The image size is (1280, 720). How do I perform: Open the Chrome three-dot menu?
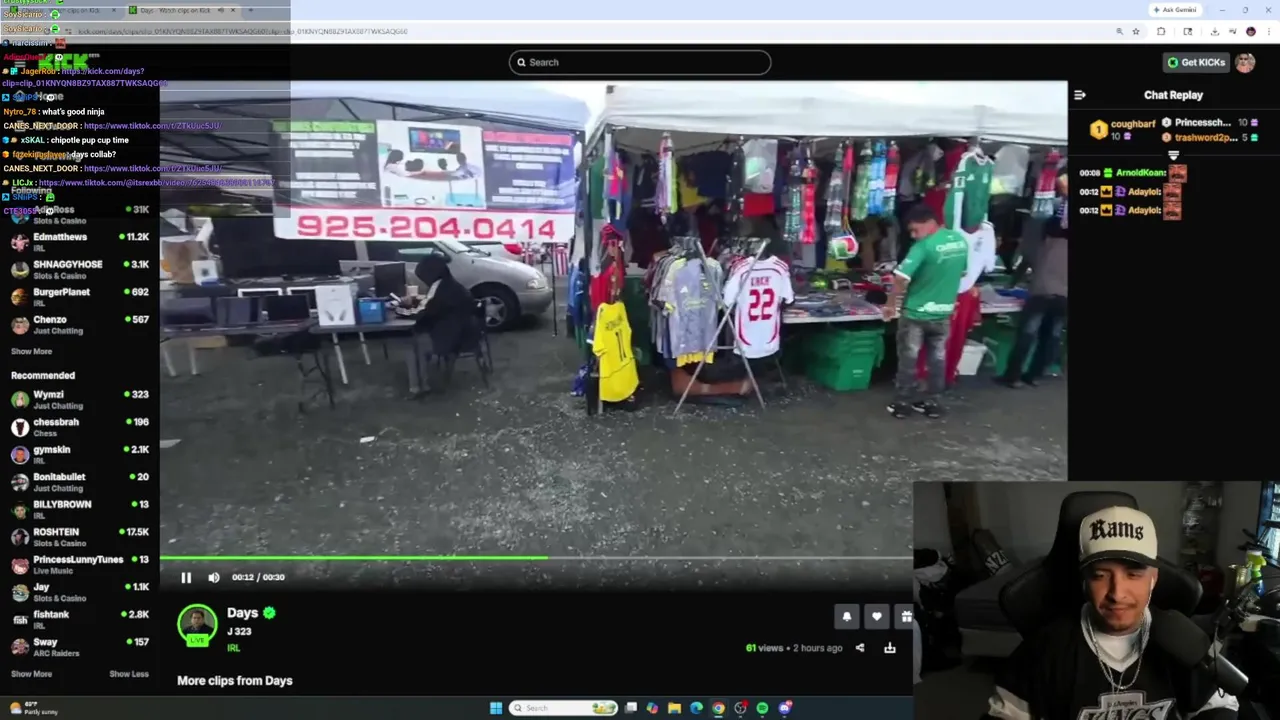[x=1268, y=31]
